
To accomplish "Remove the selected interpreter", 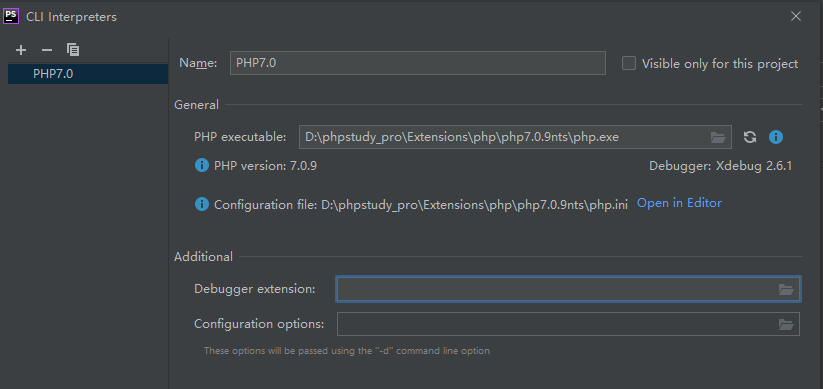I will pyautogui.click(x=47, y=50).
